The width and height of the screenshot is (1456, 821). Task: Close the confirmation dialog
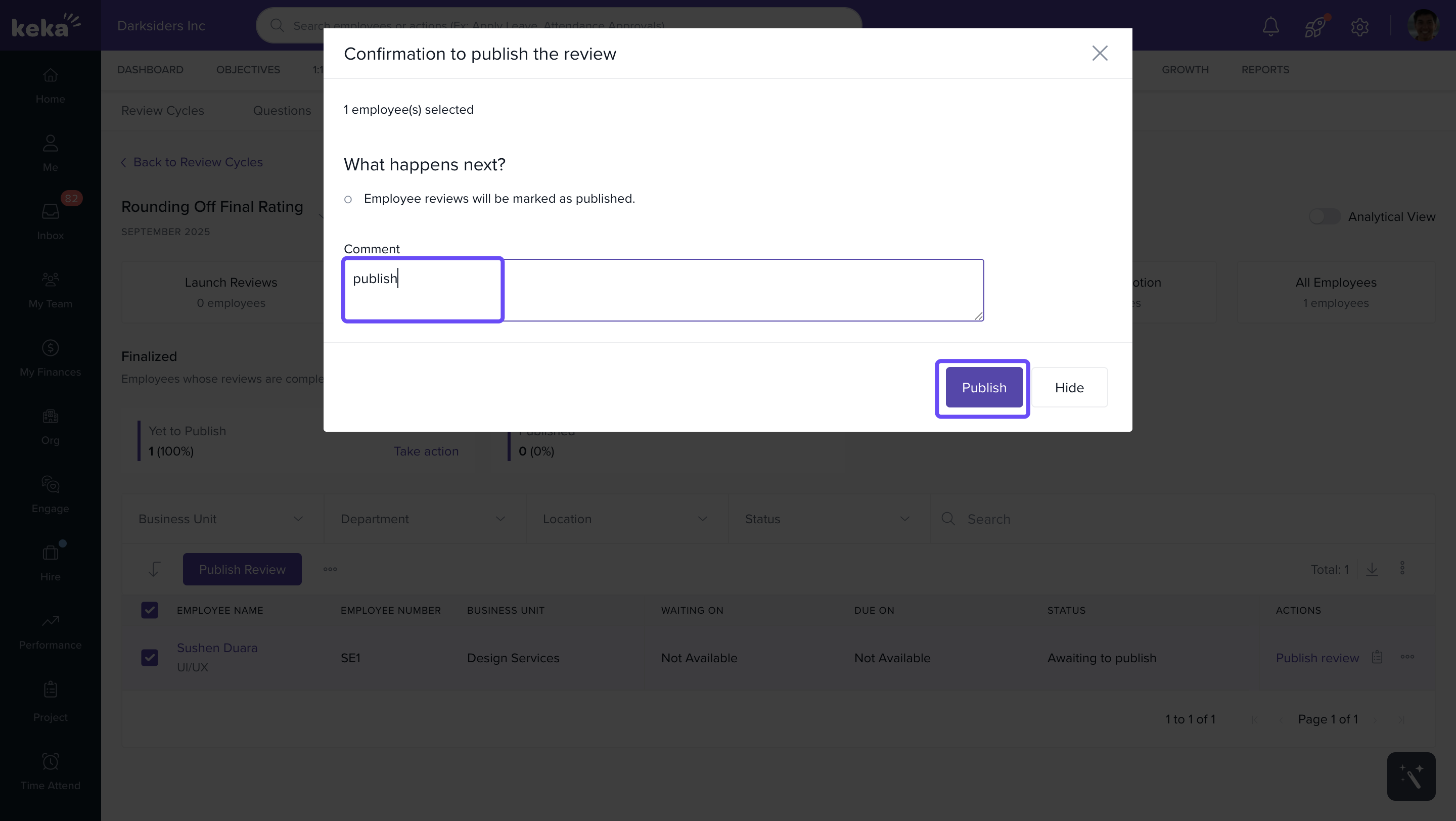coord(1100,53)
